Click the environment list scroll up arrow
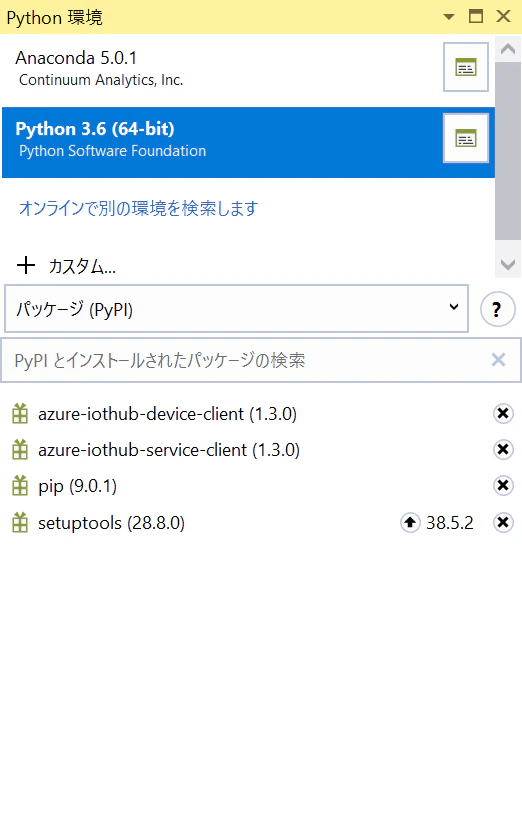 [508, 49]
